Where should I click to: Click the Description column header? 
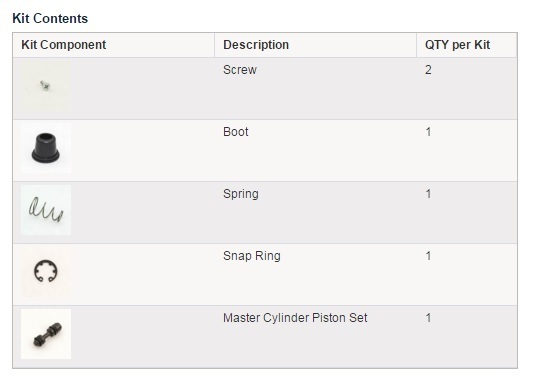tap(256, 45)
